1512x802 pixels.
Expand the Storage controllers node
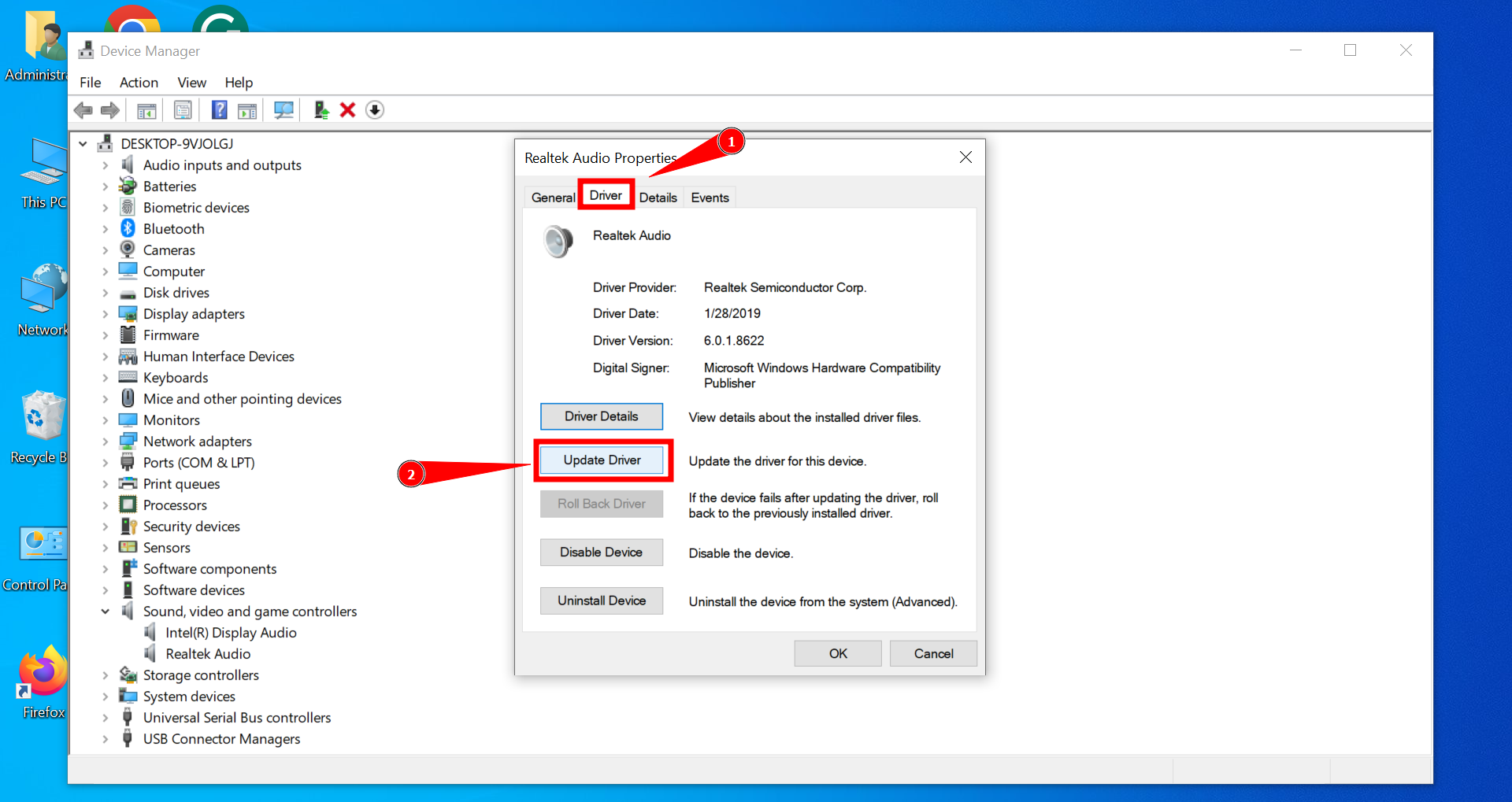click(x=106, y=675)
